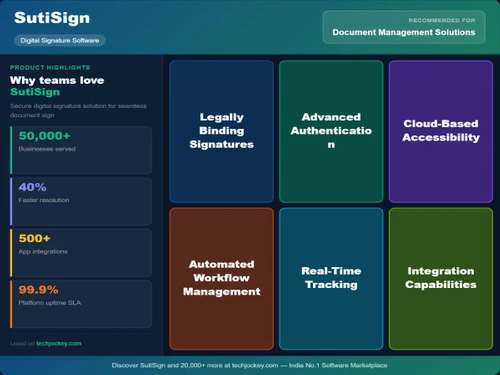500x375 pixels.
Task: Open the Integration Capabilities tile
Action: (441, 279)
